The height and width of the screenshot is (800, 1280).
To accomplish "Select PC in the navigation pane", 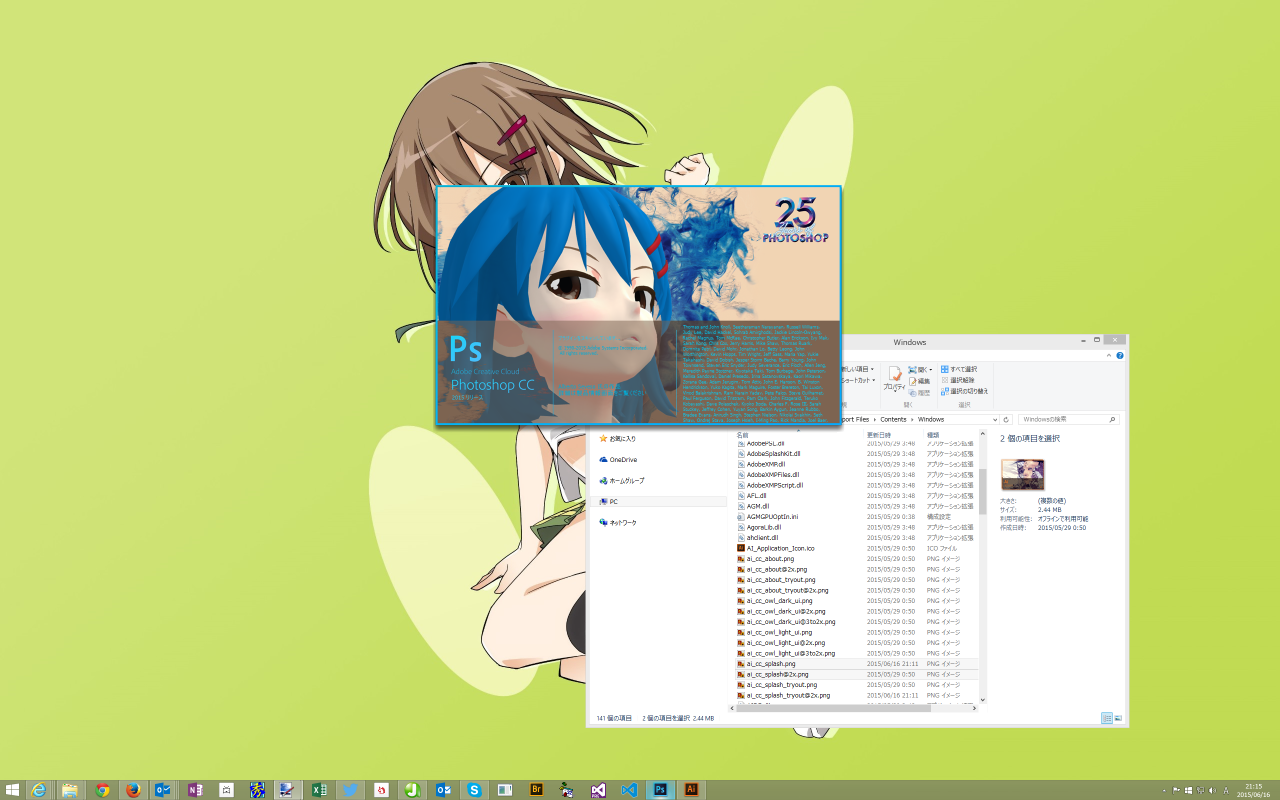I will [614, 501].
